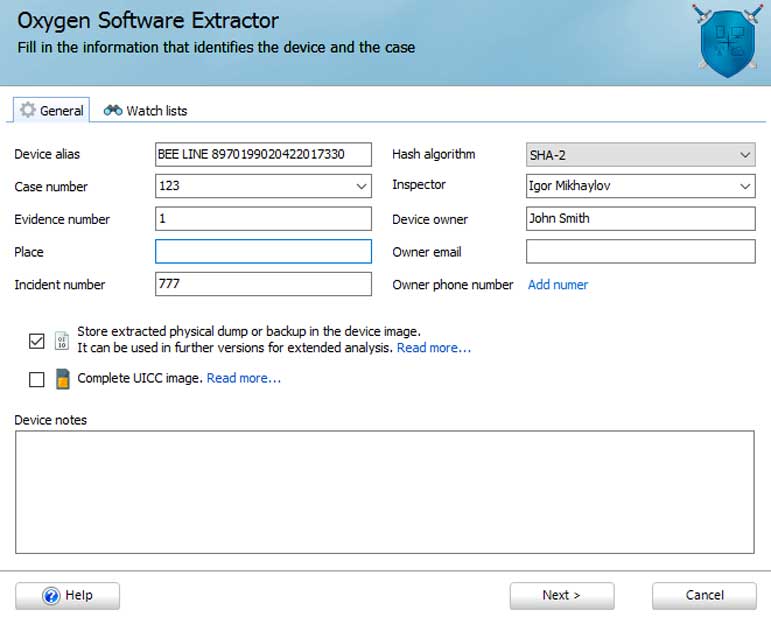
Task: Click the question mark icon on Help
Action: 52,596
